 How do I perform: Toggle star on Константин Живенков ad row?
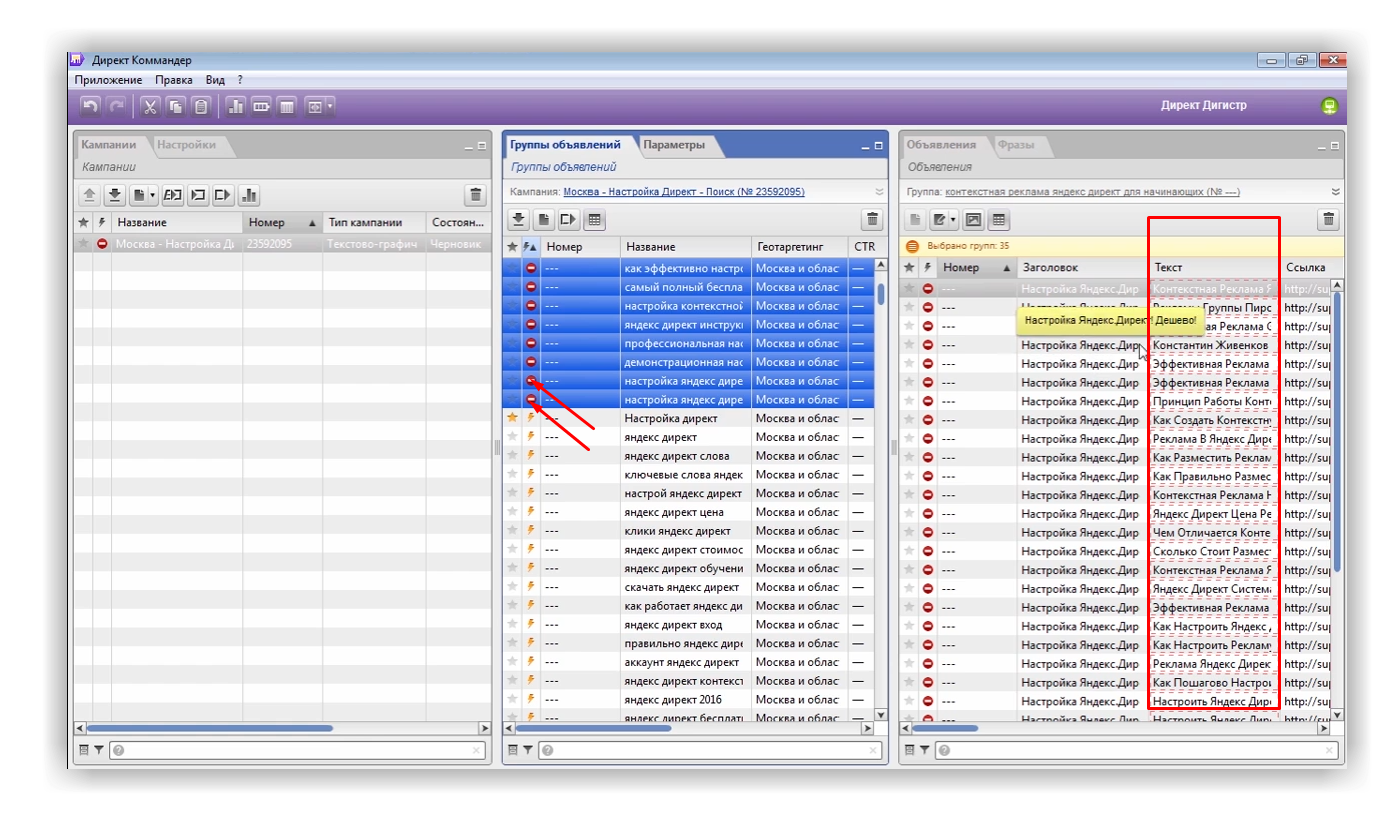[909, 345]
